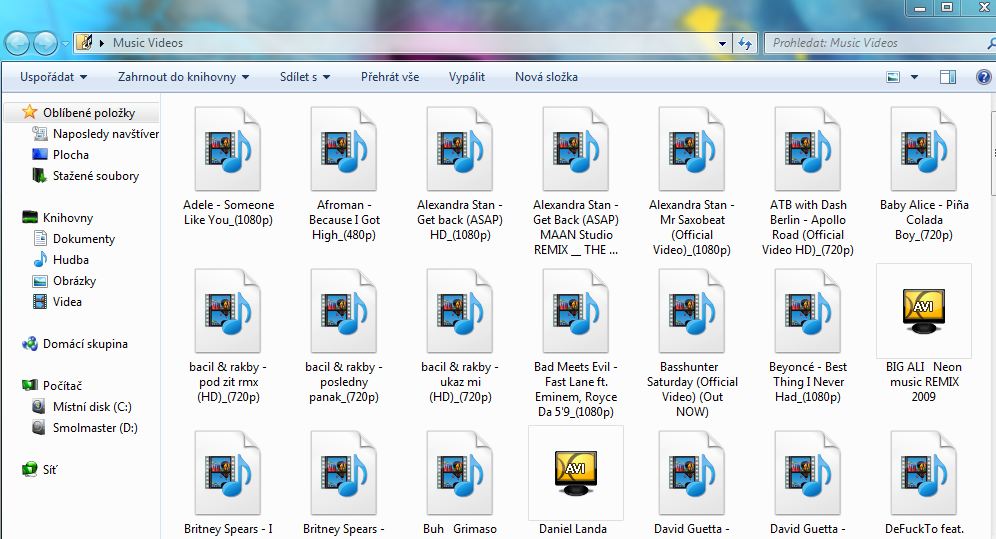Select Baby Alice - Piña Colada Boy file
The height and width of the screenshot is (539, 996).
(x=924, y=175)
